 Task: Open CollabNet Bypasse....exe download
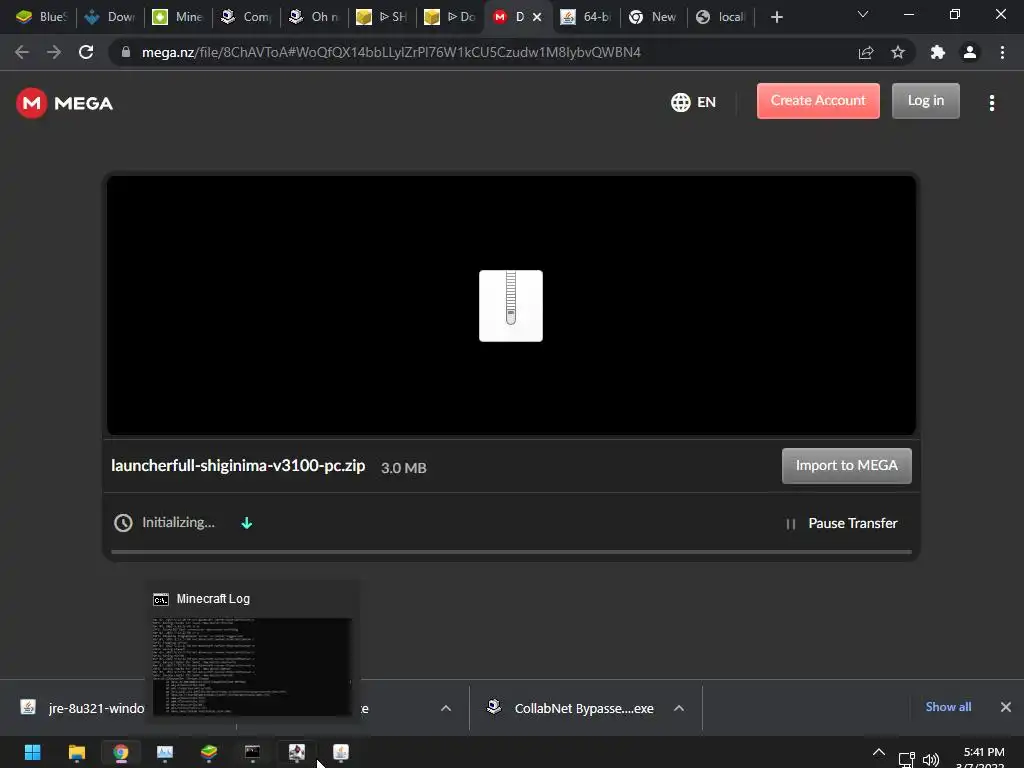(x=571, y=708)
